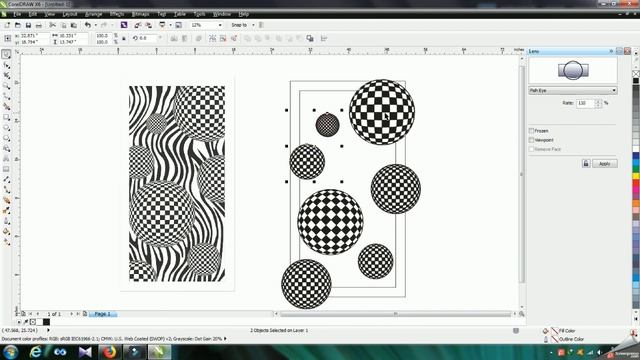Select the Table tool in the toolbox

(x=6, y=169)
